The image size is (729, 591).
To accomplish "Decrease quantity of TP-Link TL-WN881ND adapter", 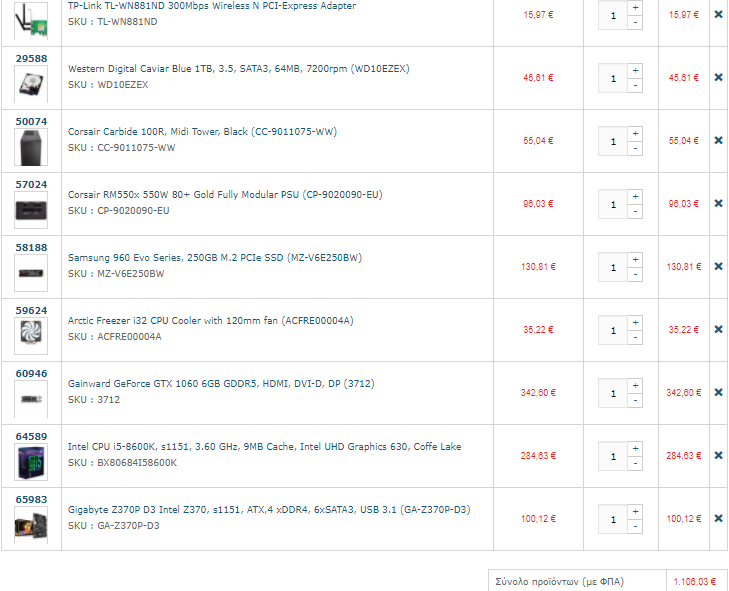I will [635, 22].
